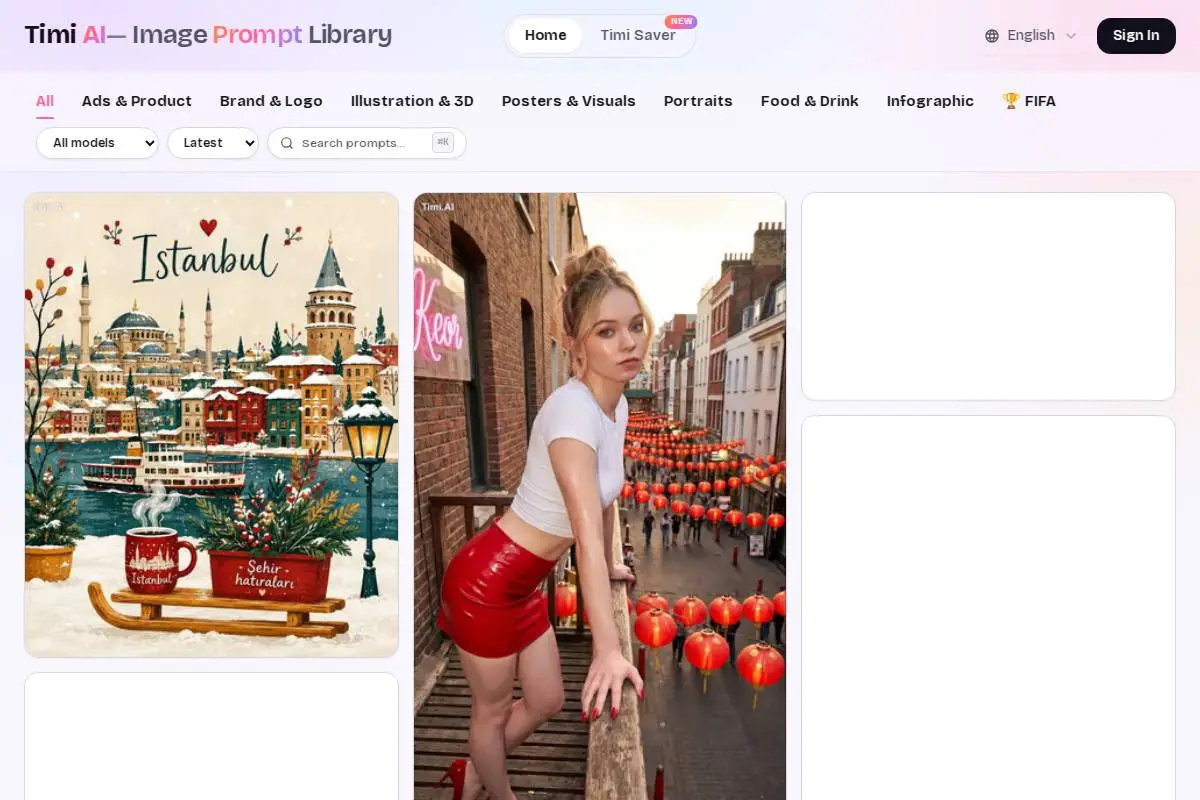The height and width of the screenshot is (800, 1200).
Task: Open the FIFA trophy category
Action: (x=1029, y=101)
